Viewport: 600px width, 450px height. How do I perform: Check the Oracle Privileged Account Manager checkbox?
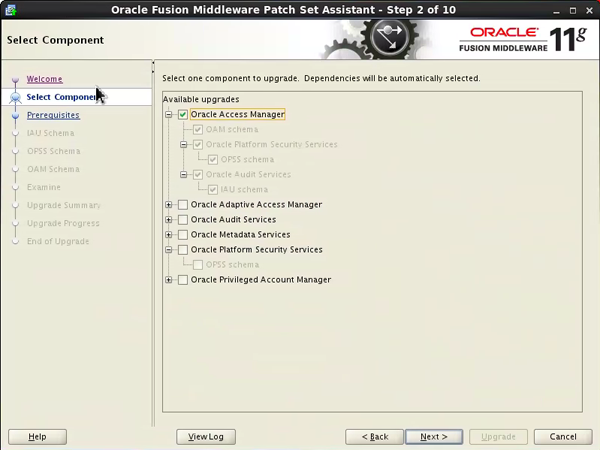(x=183, y=280)
